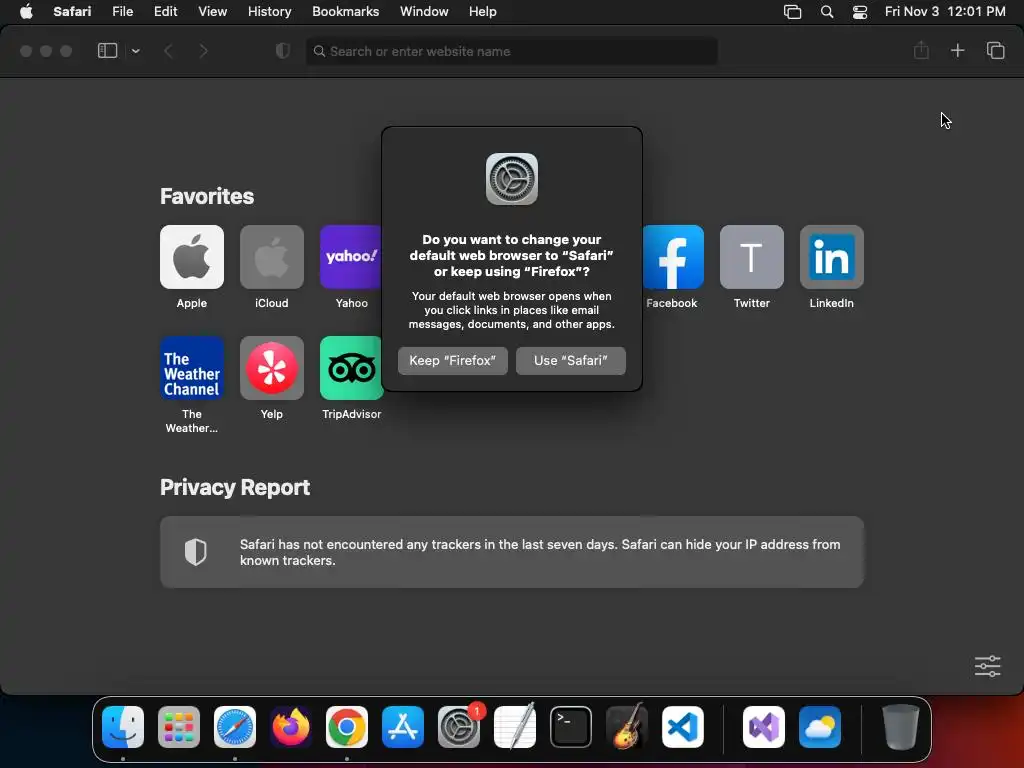Launch Google Chrome from the Dock
This screenshot has height=768, width=1024.
(347, 727)
